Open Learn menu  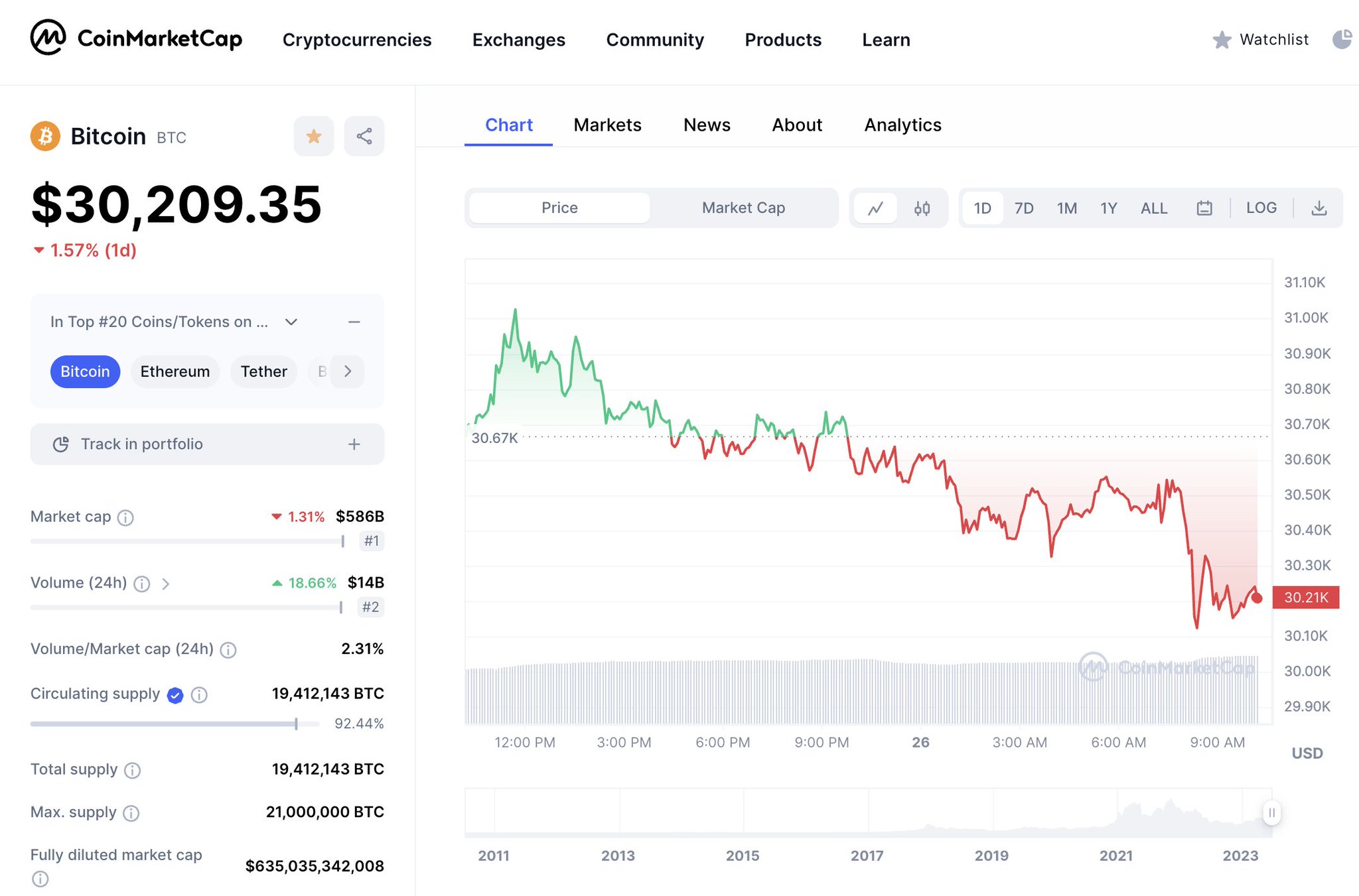pos(886,40)
